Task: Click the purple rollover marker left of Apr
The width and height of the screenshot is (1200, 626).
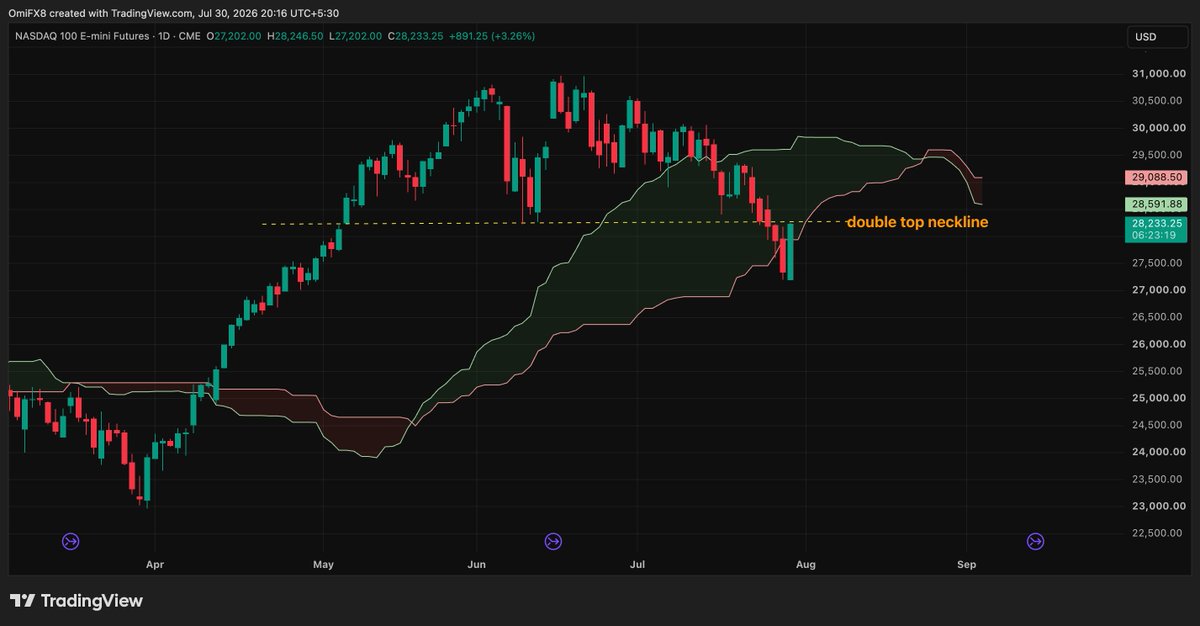Action: tap(71, 541)
